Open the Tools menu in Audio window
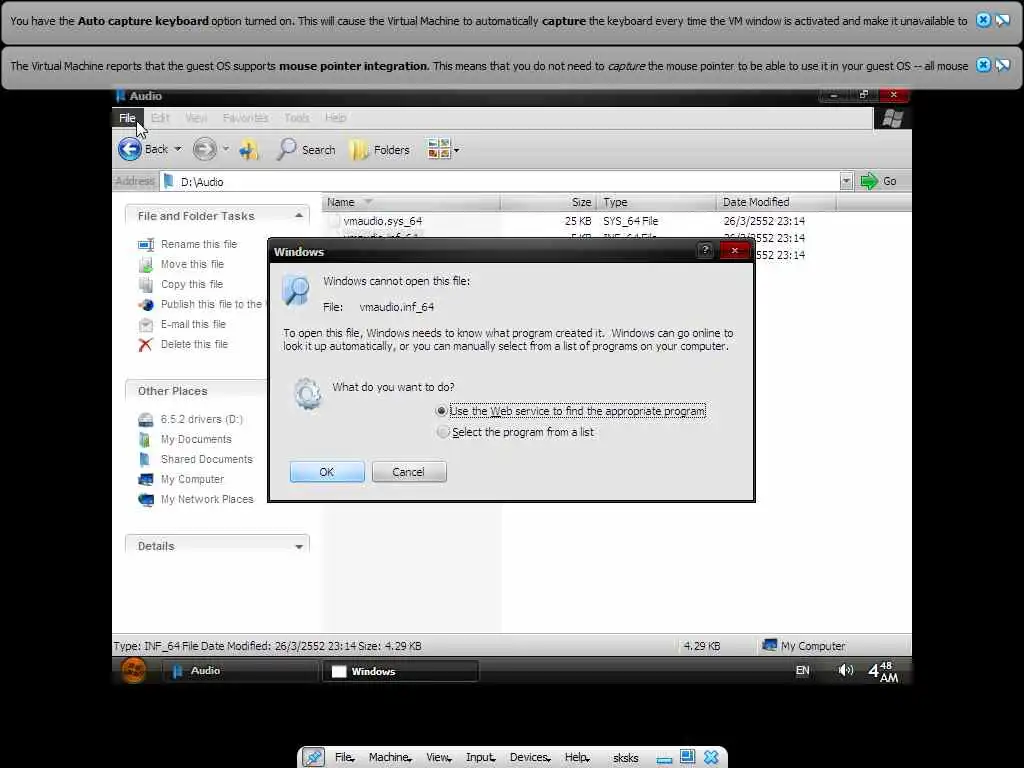The height and width of the screenshot is (768, 1024). point(296,118)
